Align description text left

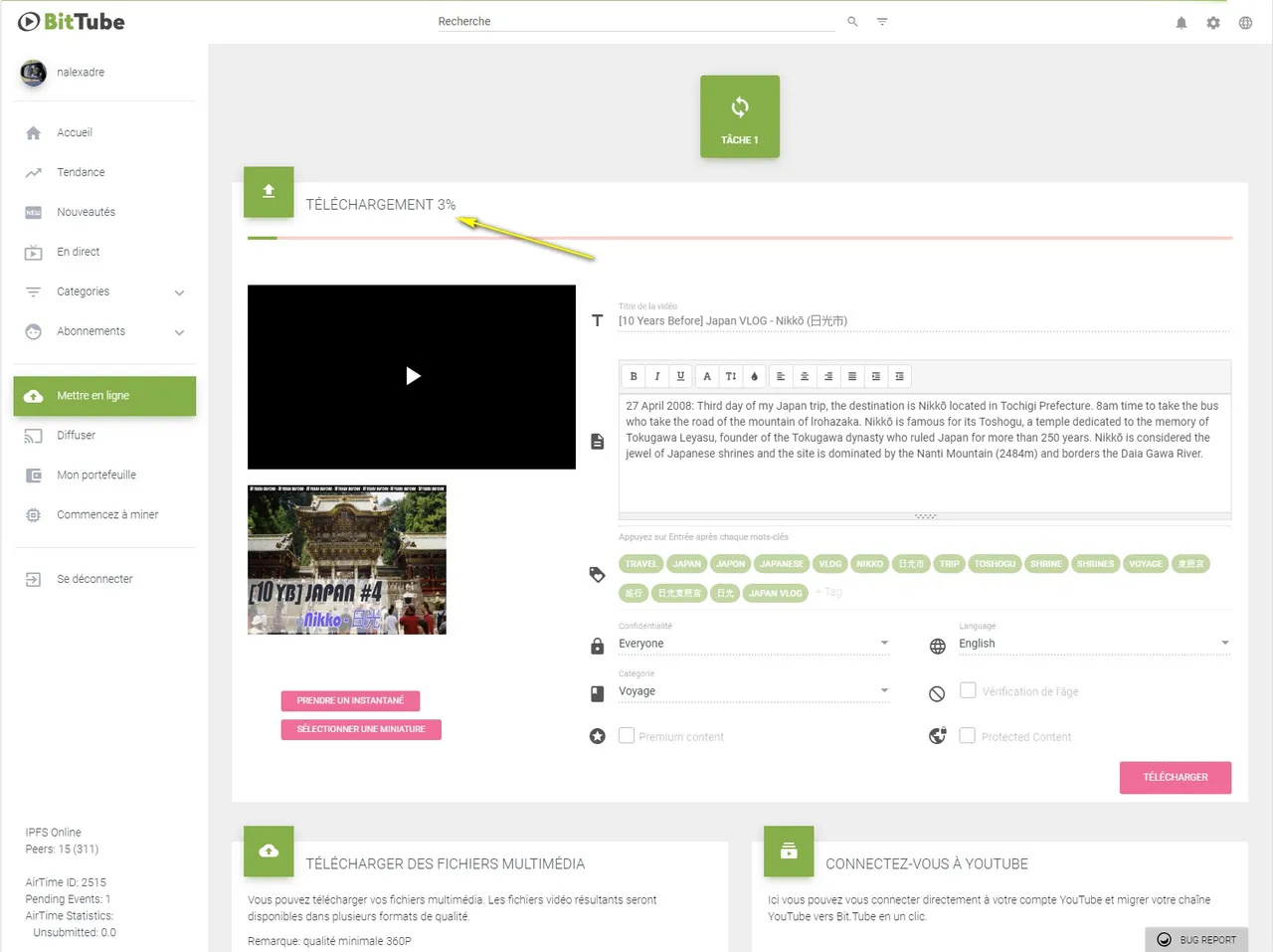click(781, 376)
